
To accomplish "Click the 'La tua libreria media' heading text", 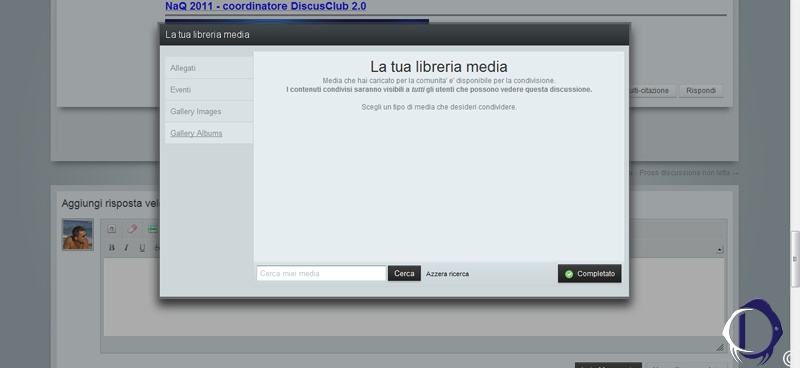I will click(x=439, y=67).
